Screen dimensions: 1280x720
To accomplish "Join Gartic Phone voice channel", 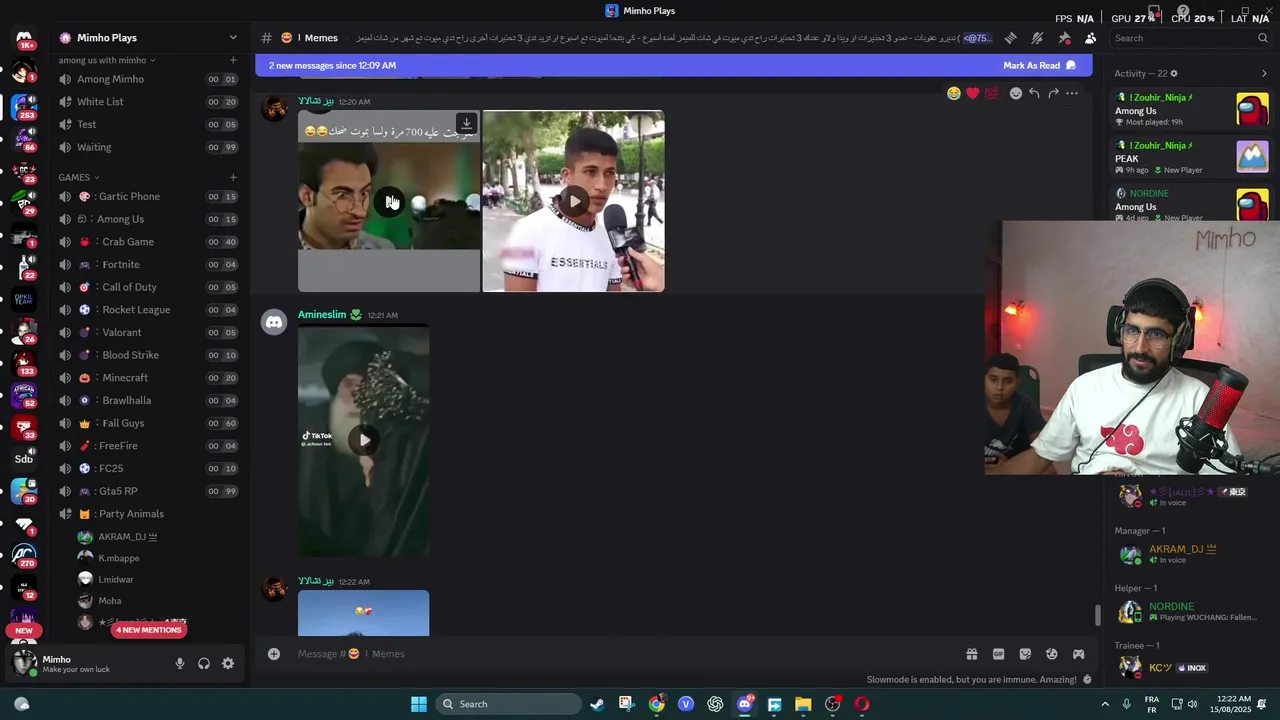I will [x=148, y=197].
